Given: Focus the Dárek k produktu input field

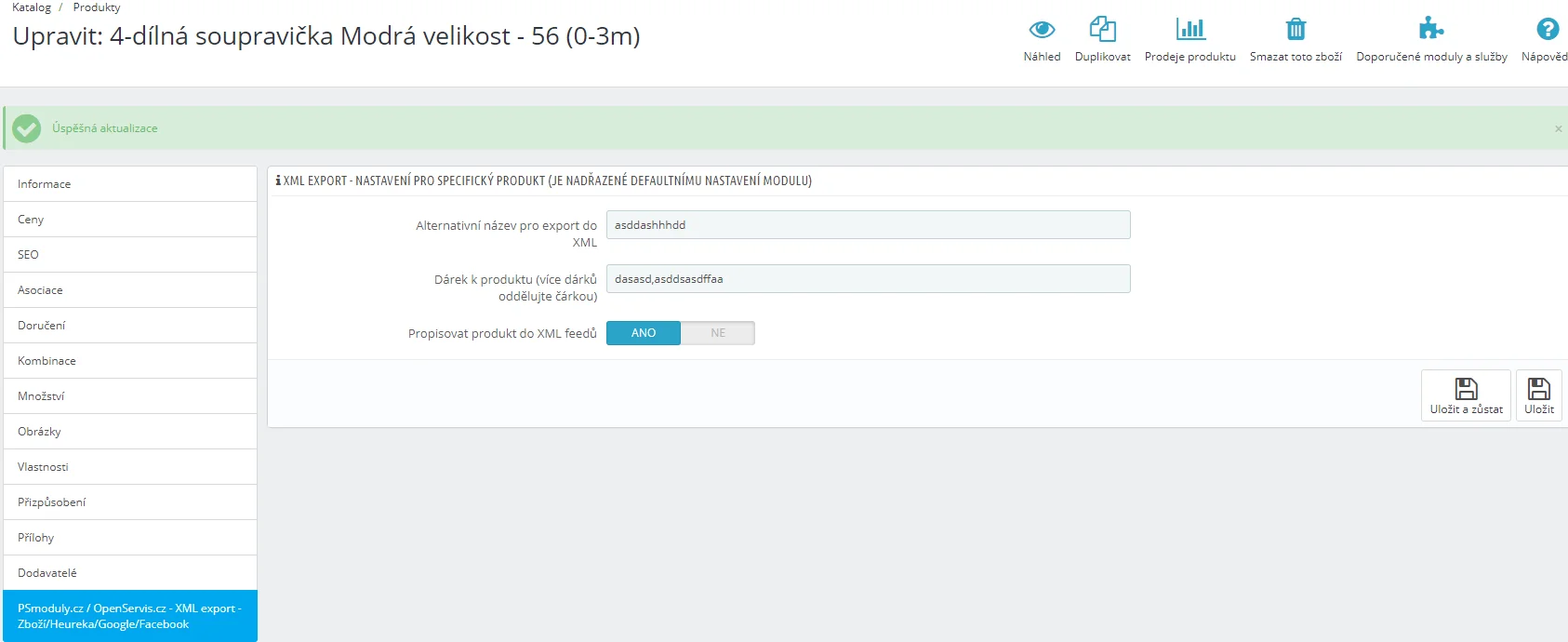Looking at the screenshot, I should [x=868, y=279].
